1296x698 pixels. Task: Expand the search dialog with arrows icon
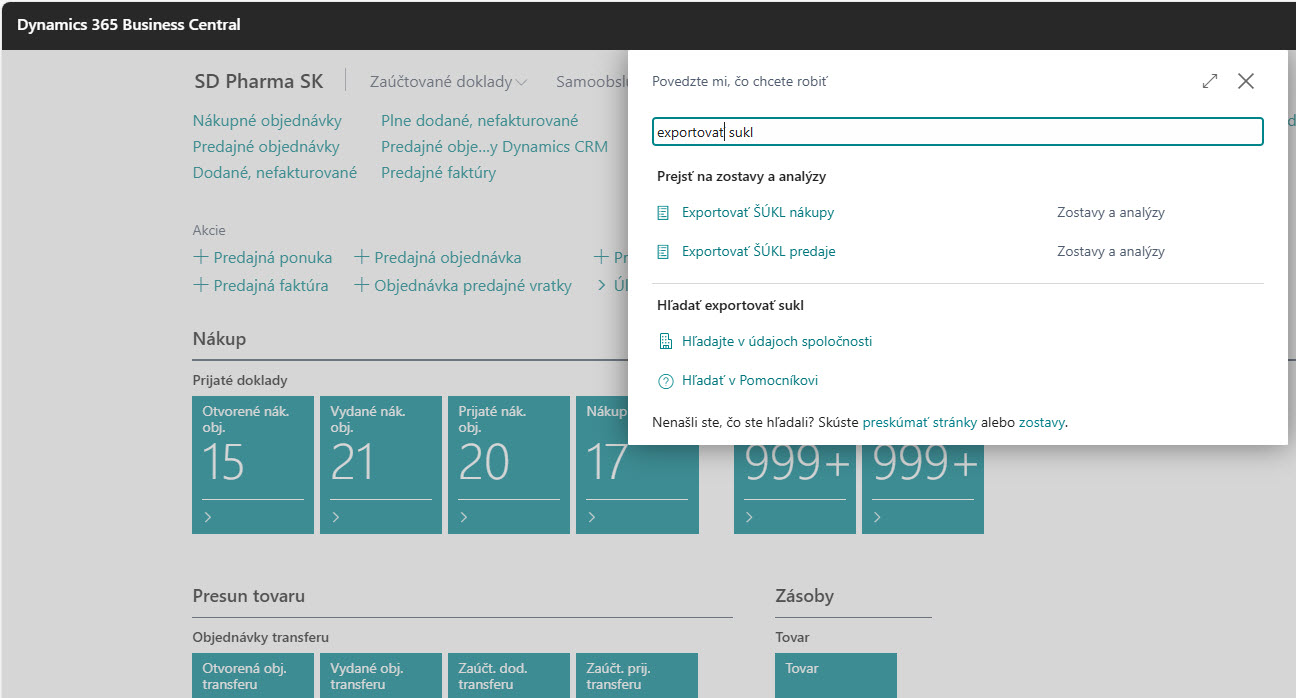coord(1210,82)
